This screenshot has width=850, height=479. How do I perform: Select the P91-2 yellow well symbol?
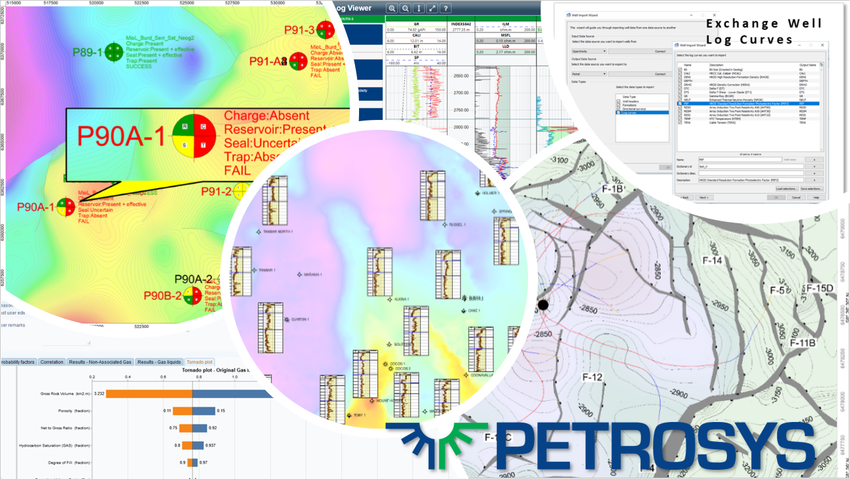click(241, 191)
